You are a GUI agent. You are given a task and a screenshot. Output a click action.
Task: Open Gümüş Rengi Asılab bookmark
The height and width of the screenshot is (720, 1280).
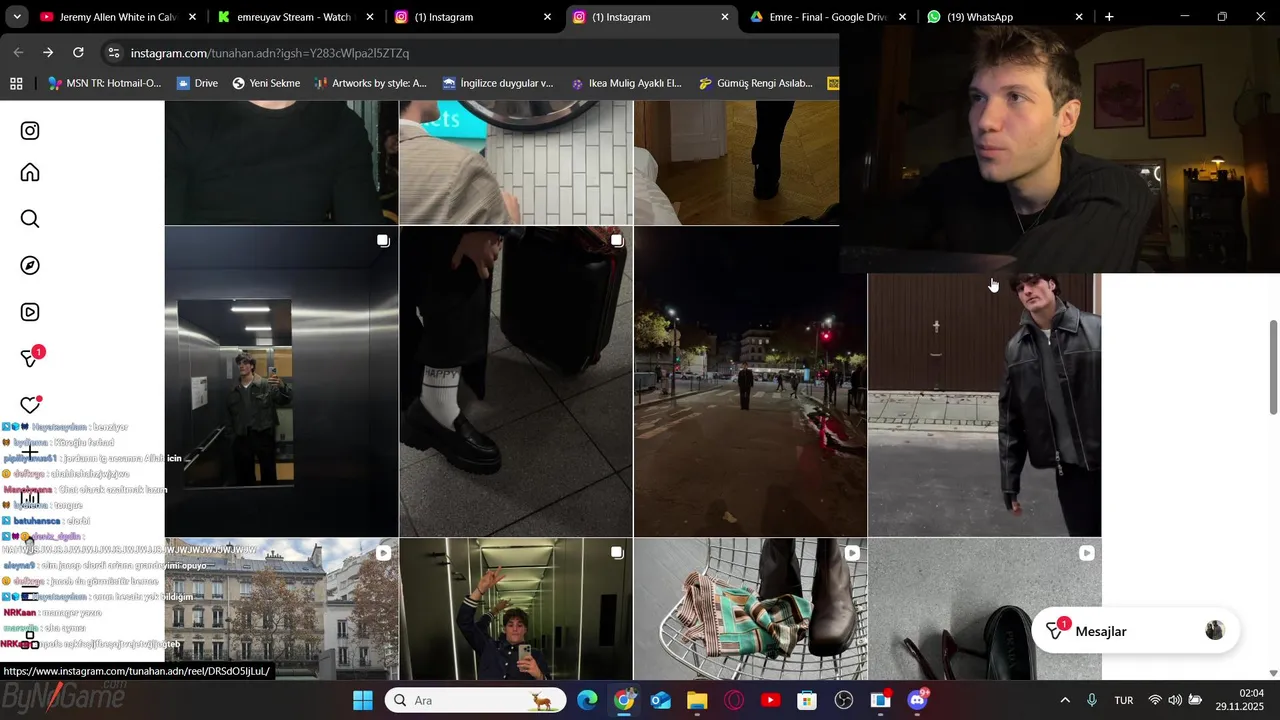click(755, 84)
